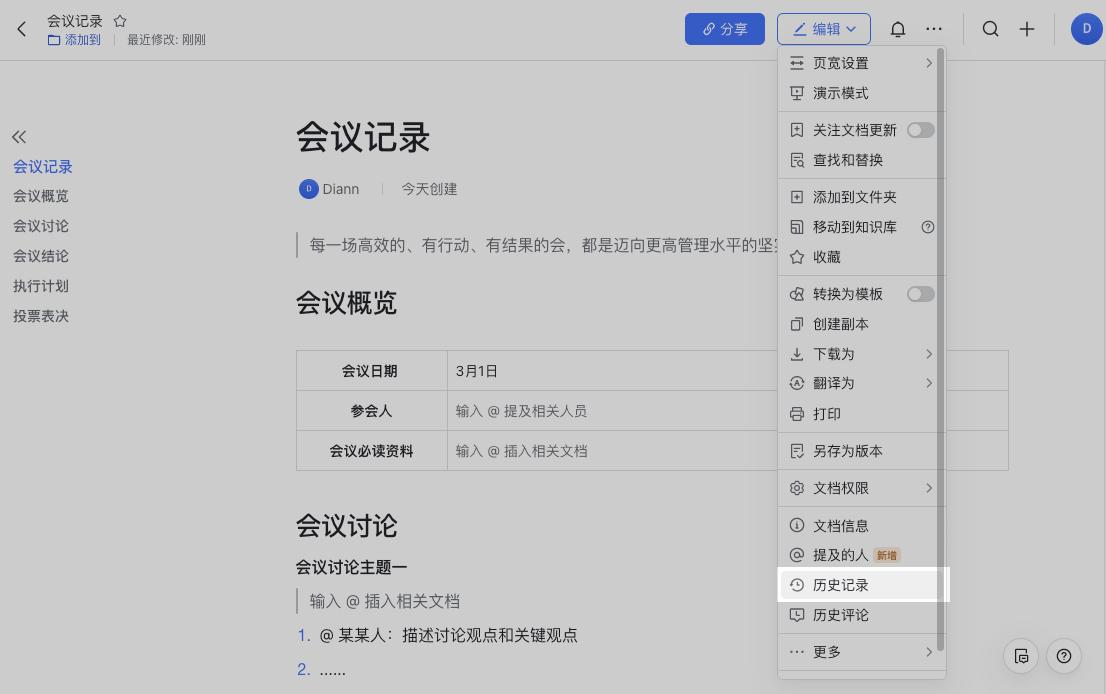The image size is (1106, 694).
Task: Click the notification bell icon
Action: coord(898,29)
